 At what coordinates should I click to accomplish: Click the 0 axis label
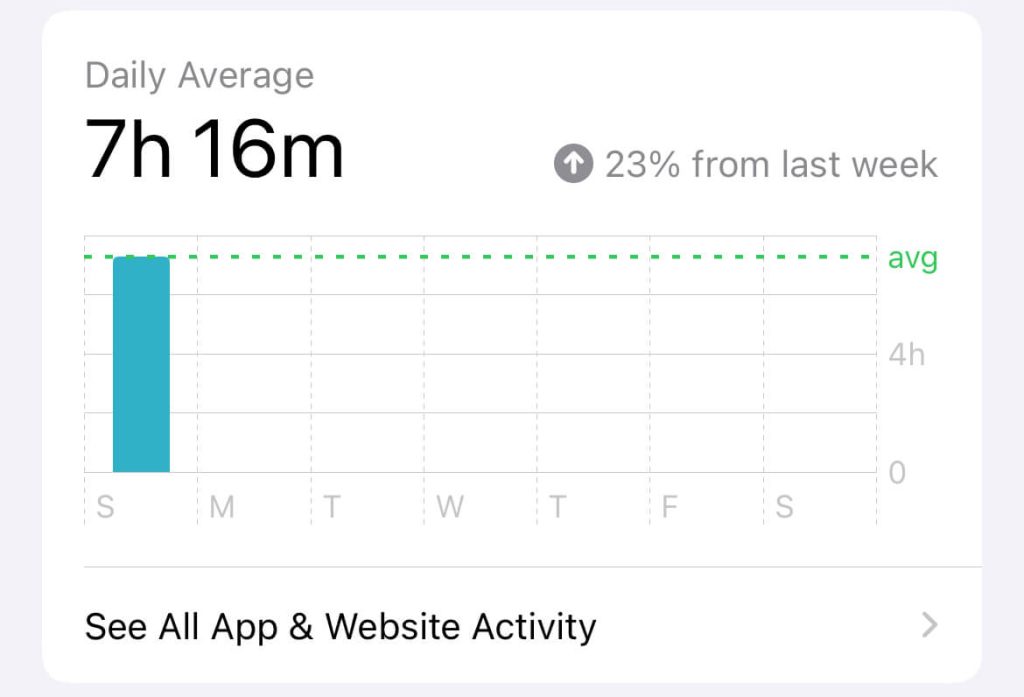point(897,473)
